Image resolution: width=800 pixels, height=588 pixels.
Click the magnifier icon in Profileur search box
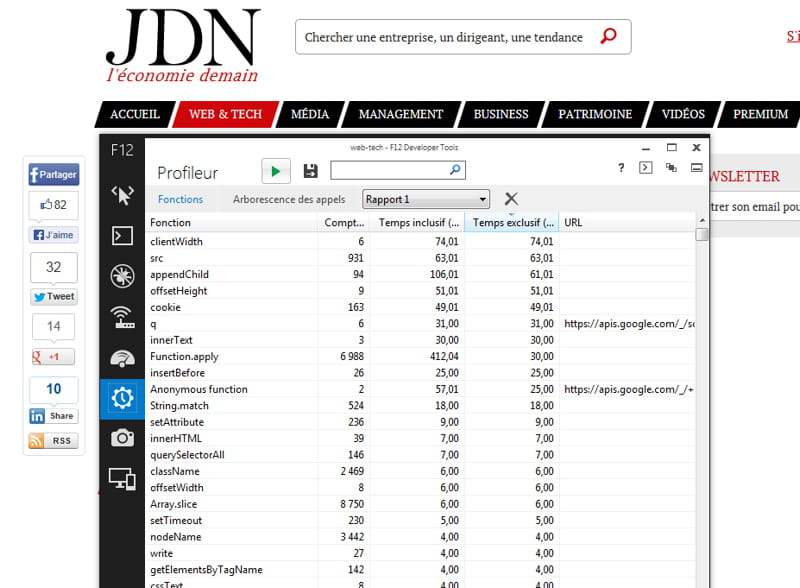pyautogui.click(x=455, y=169)
